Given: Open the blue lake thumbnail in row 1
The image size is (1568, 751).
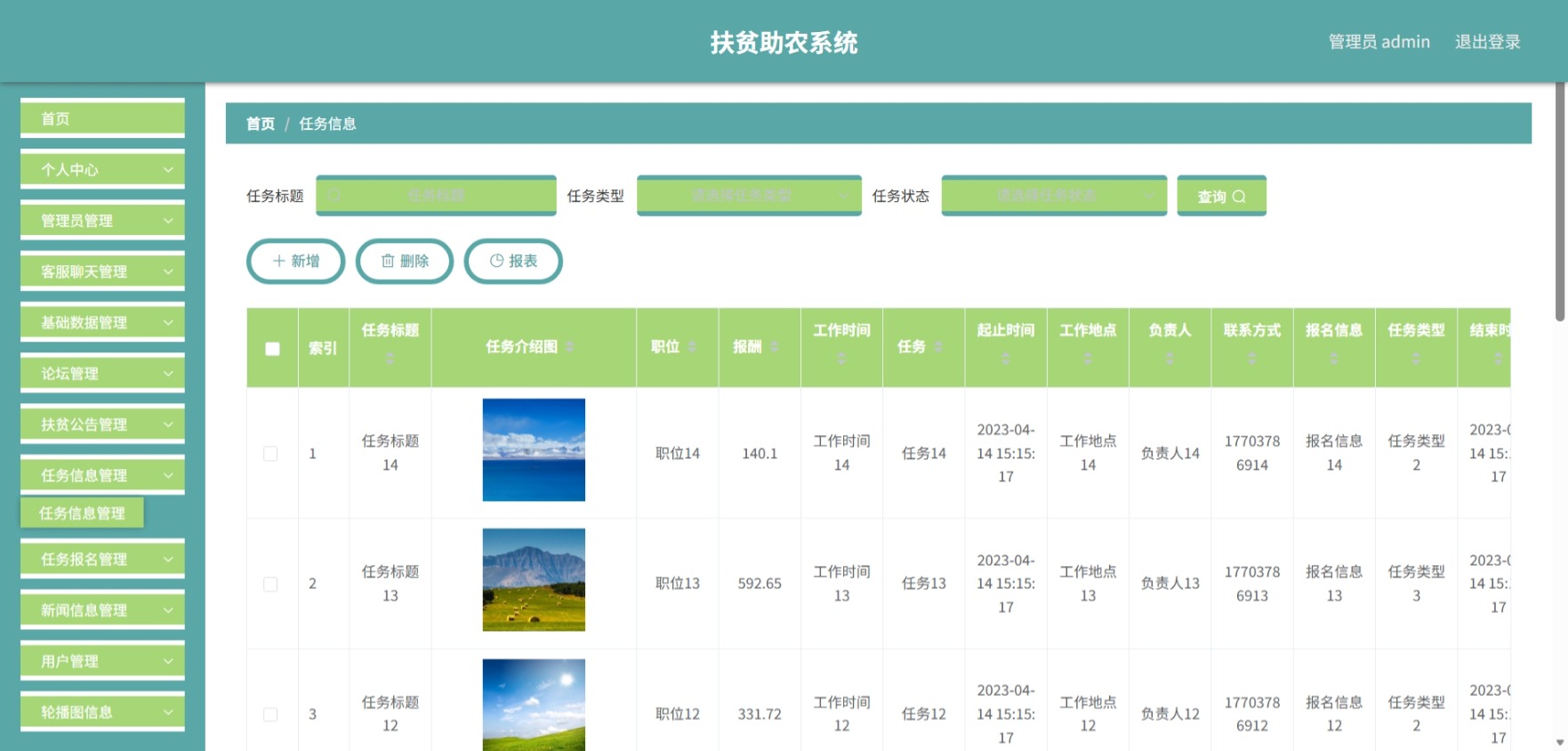Looking at the screenshot, I should pos(534,449).
